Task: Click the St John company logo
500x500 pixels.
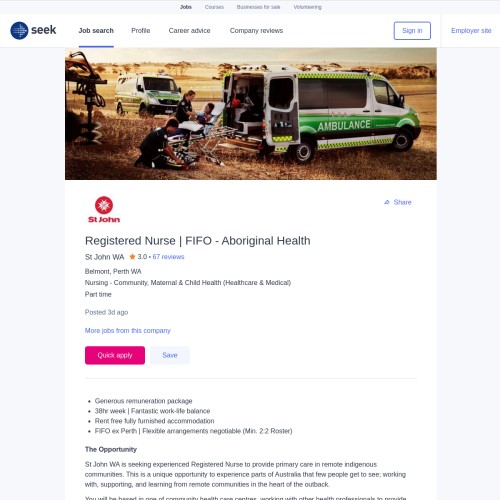Action: tap(104, 209)
